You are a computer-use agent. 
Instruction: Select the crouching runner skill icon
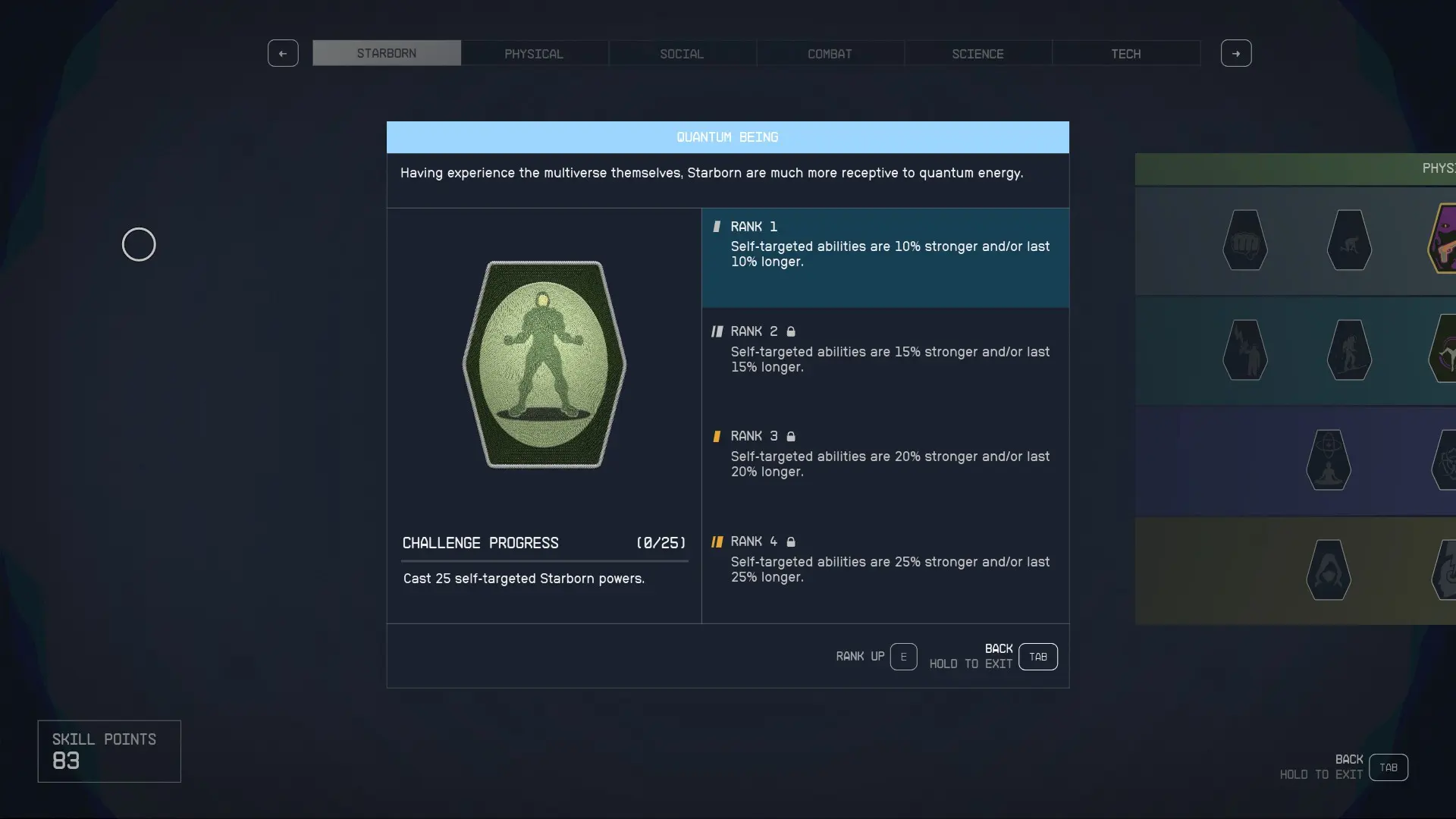[1349, 241]
